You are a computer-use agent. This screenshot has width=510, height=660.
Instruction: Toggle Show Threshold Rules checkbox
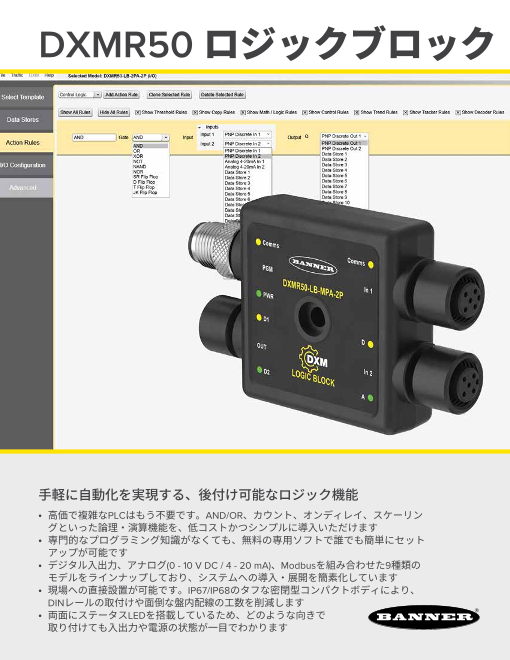point(138,112)
